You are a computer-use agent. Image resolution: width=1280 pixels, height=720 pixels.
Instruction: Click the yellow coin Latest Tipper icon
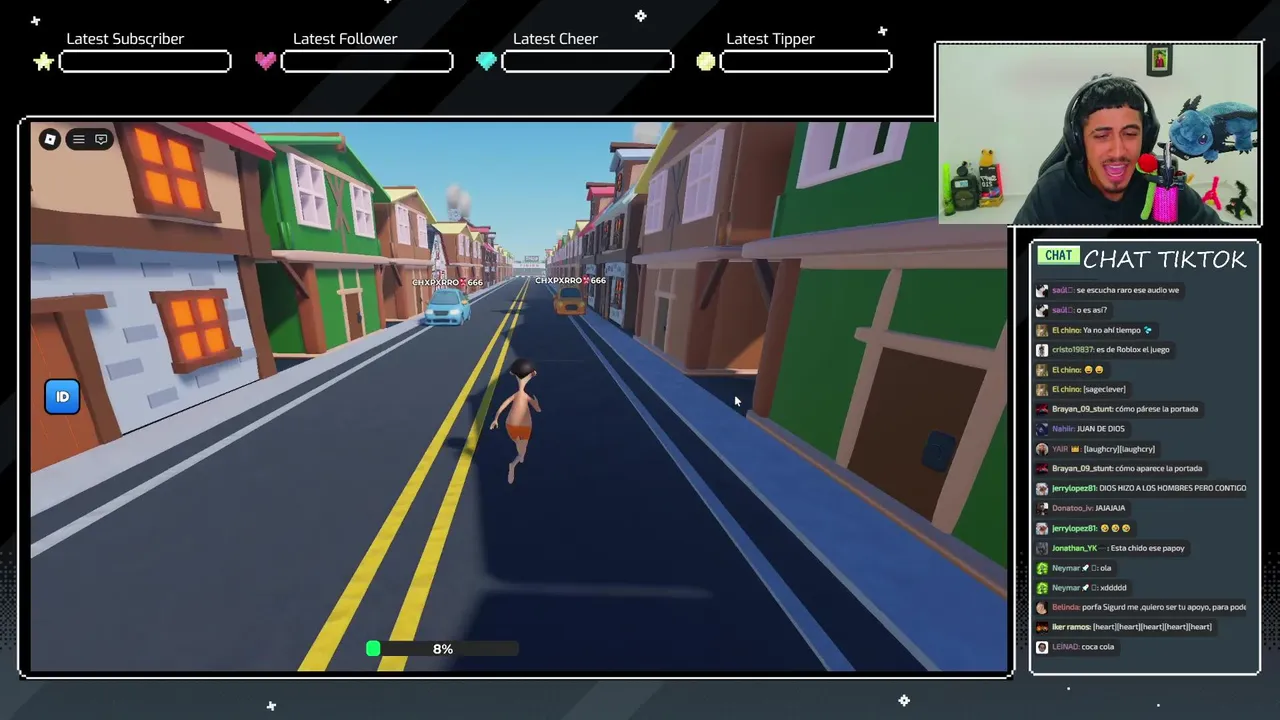click(x=706, y=61)
